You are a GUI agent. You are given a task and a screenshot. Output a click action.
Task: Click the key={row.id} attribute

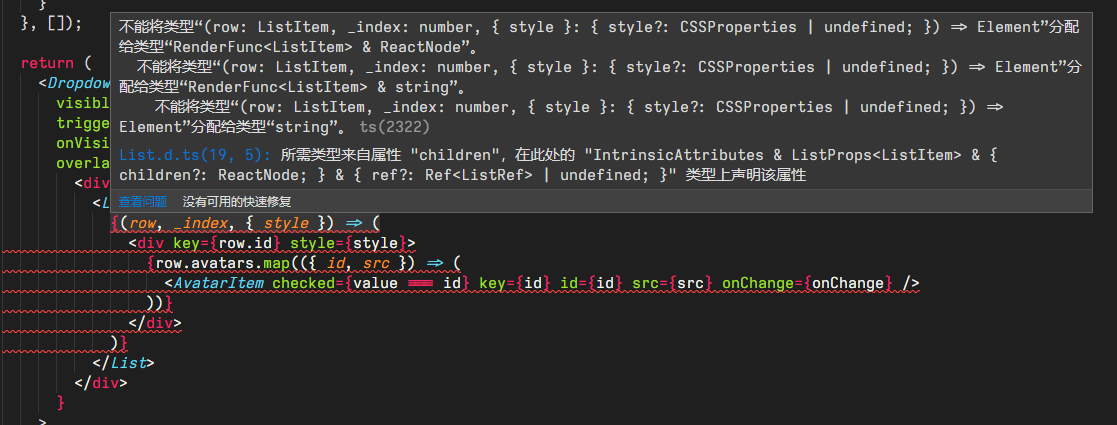point(227,243)
